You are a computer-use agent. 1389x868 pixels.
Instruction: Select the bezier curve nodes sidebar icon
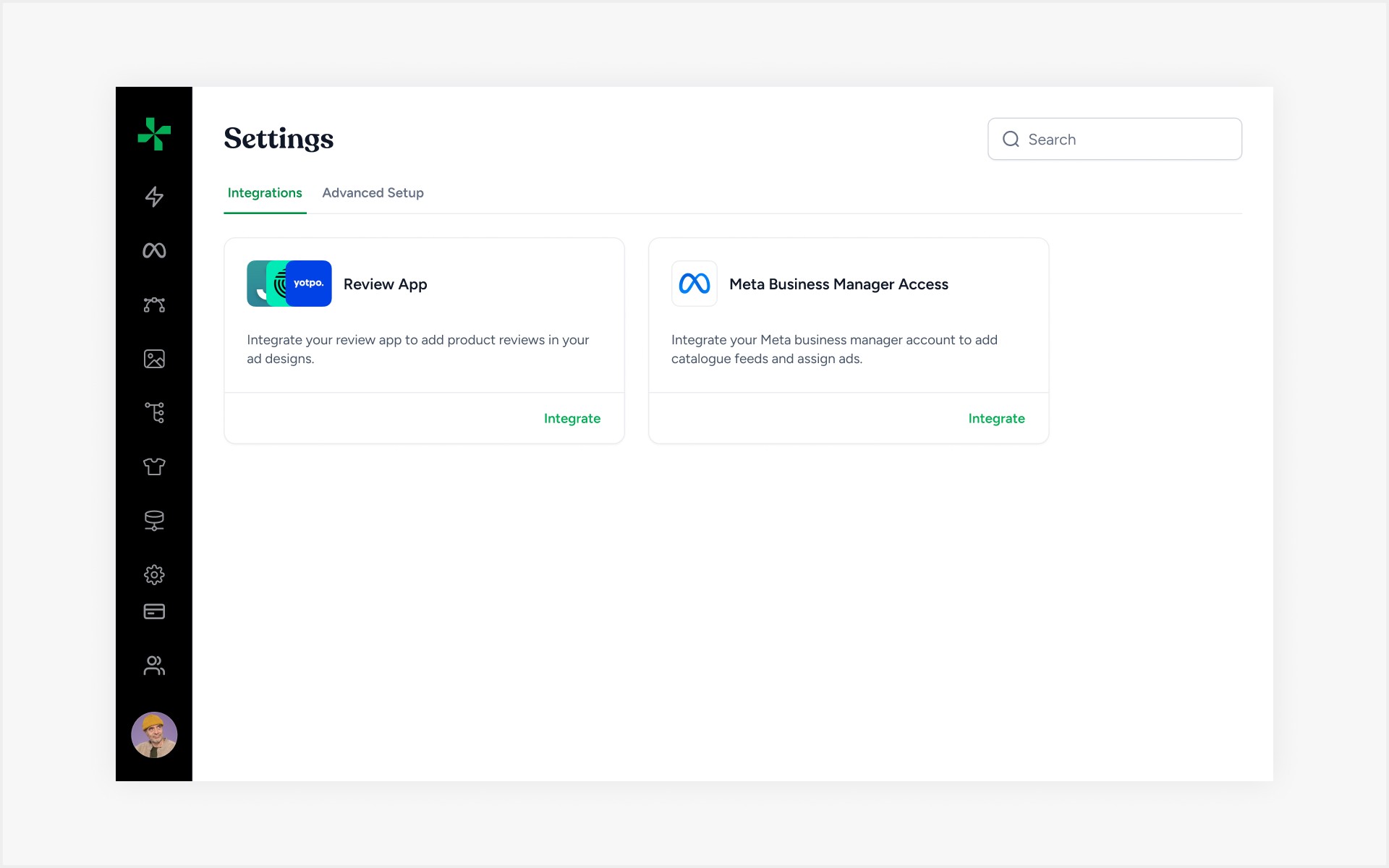(154, 305)
